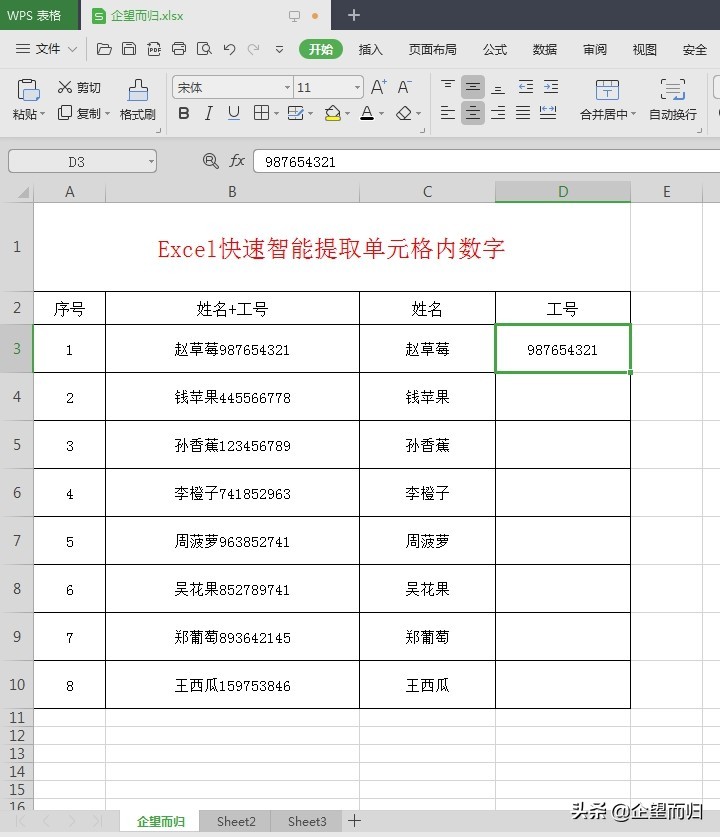
Task: Click the Save icon
Action: tap(129, 49)
